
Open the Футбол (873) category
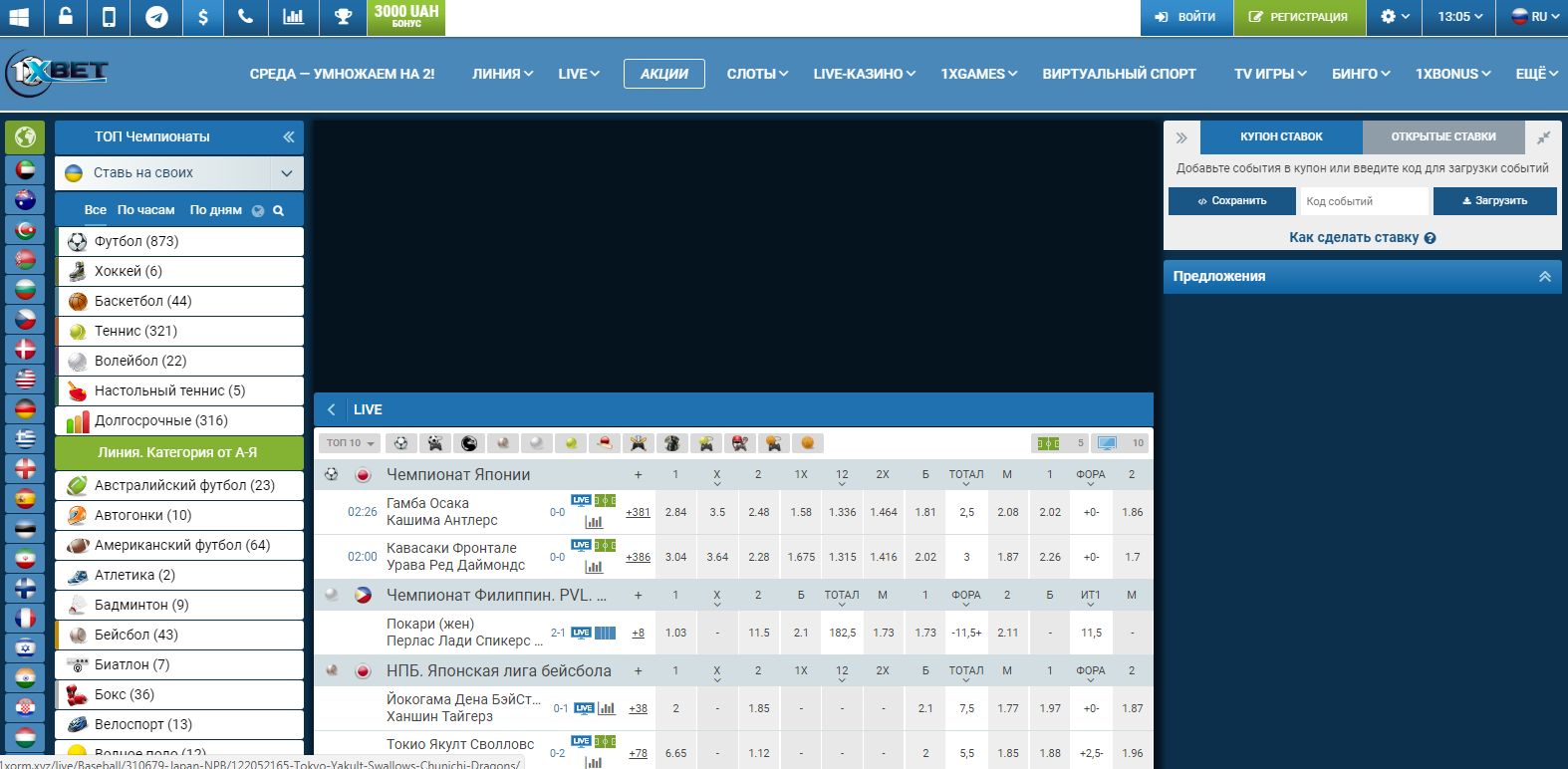point(179,241)
